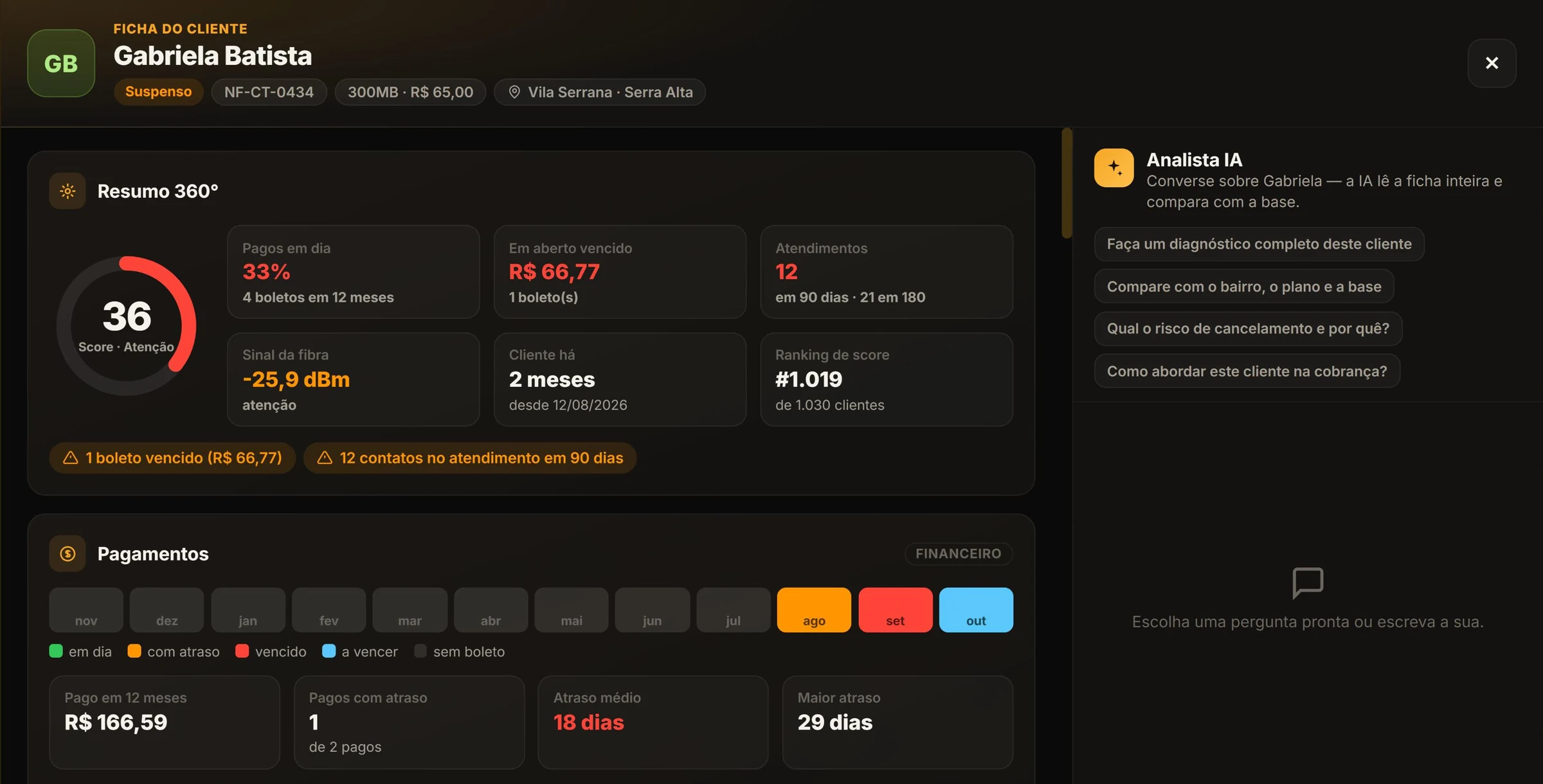Click the green 'em dia' legend swatch
The width and height of the screenshot is (1543, 784).
coord(56,651)
